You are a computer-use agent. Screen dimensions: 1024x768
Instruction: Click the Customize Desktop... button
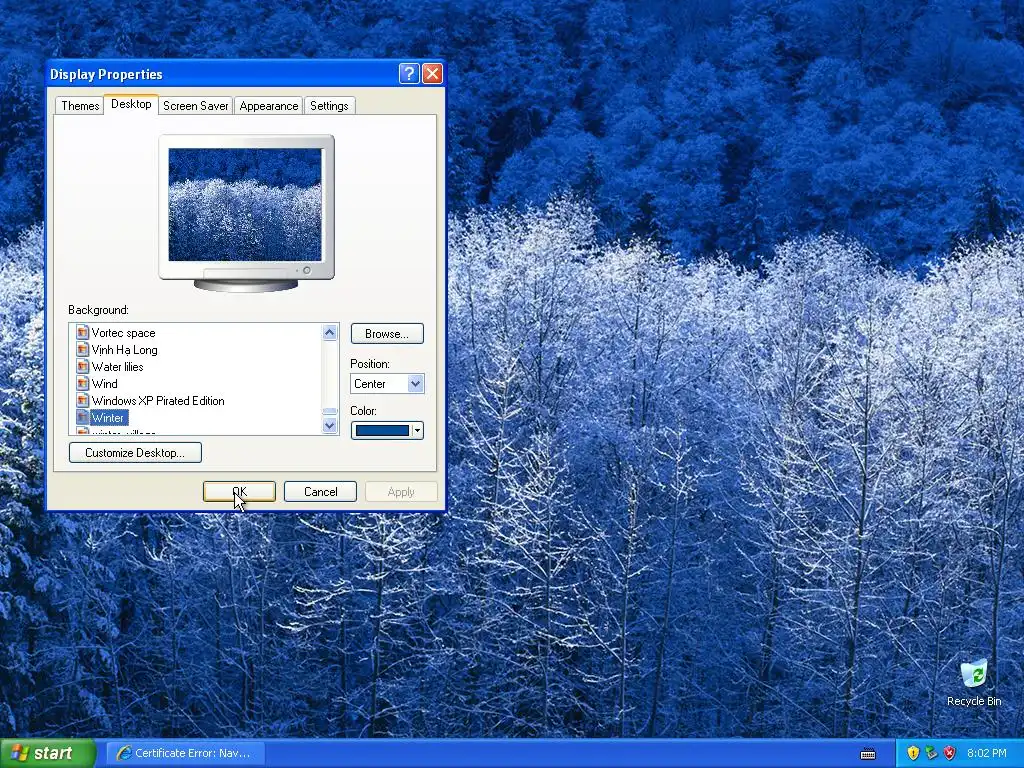click(135, 453)
